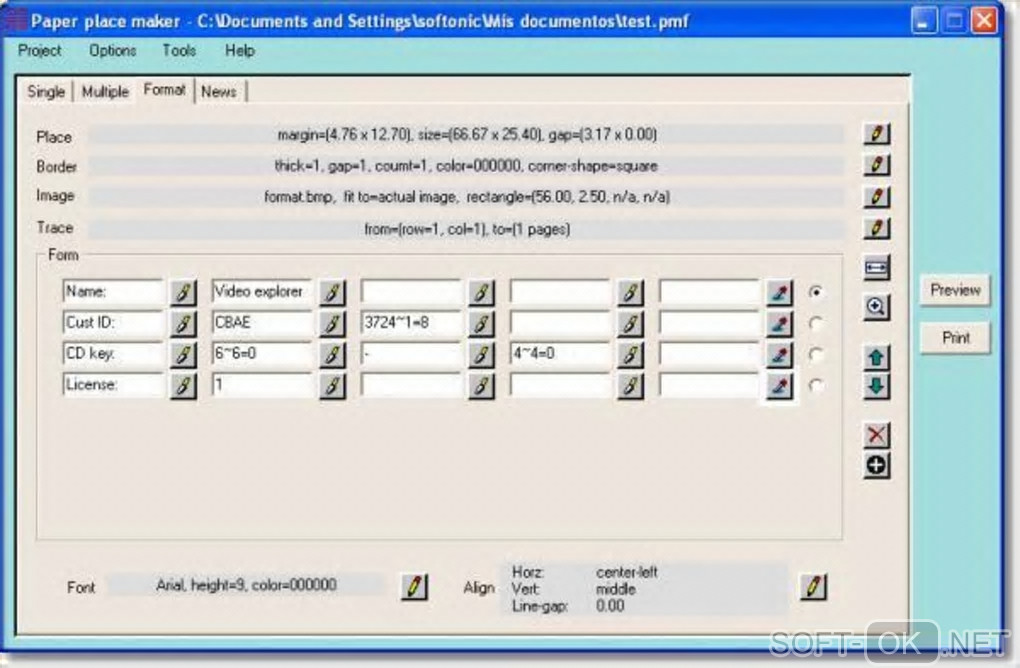Screen dimensions: 1020x668
Task: Click the 4~4=0 input field
Action: pos(560,354)
